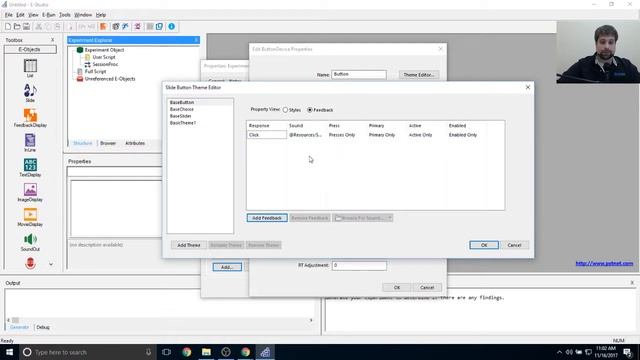
Task: Open the Browse For Sound dropdown arrow
Action: click(390, 218)
